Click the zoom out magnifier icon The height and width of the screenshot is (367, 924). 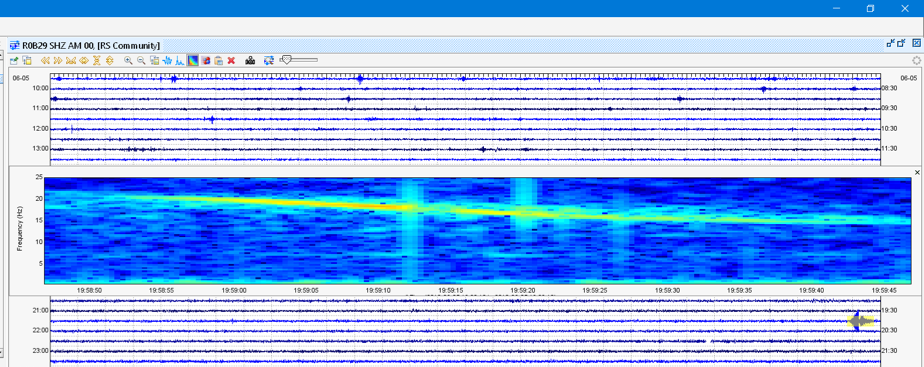coord(141,60)
